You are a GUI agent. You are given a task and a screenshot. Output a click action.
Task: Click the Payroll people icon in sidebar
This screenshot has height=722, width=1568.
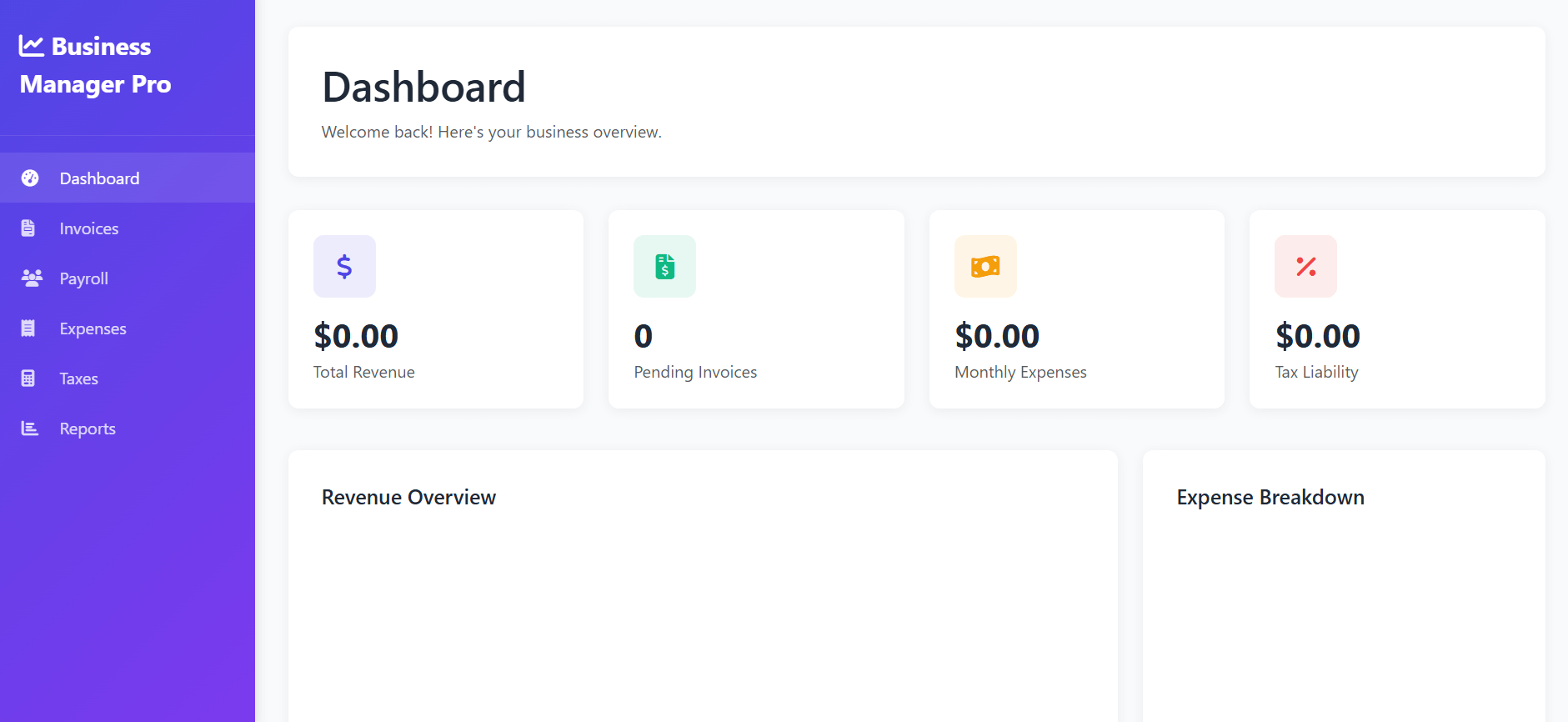pos(31,278)
